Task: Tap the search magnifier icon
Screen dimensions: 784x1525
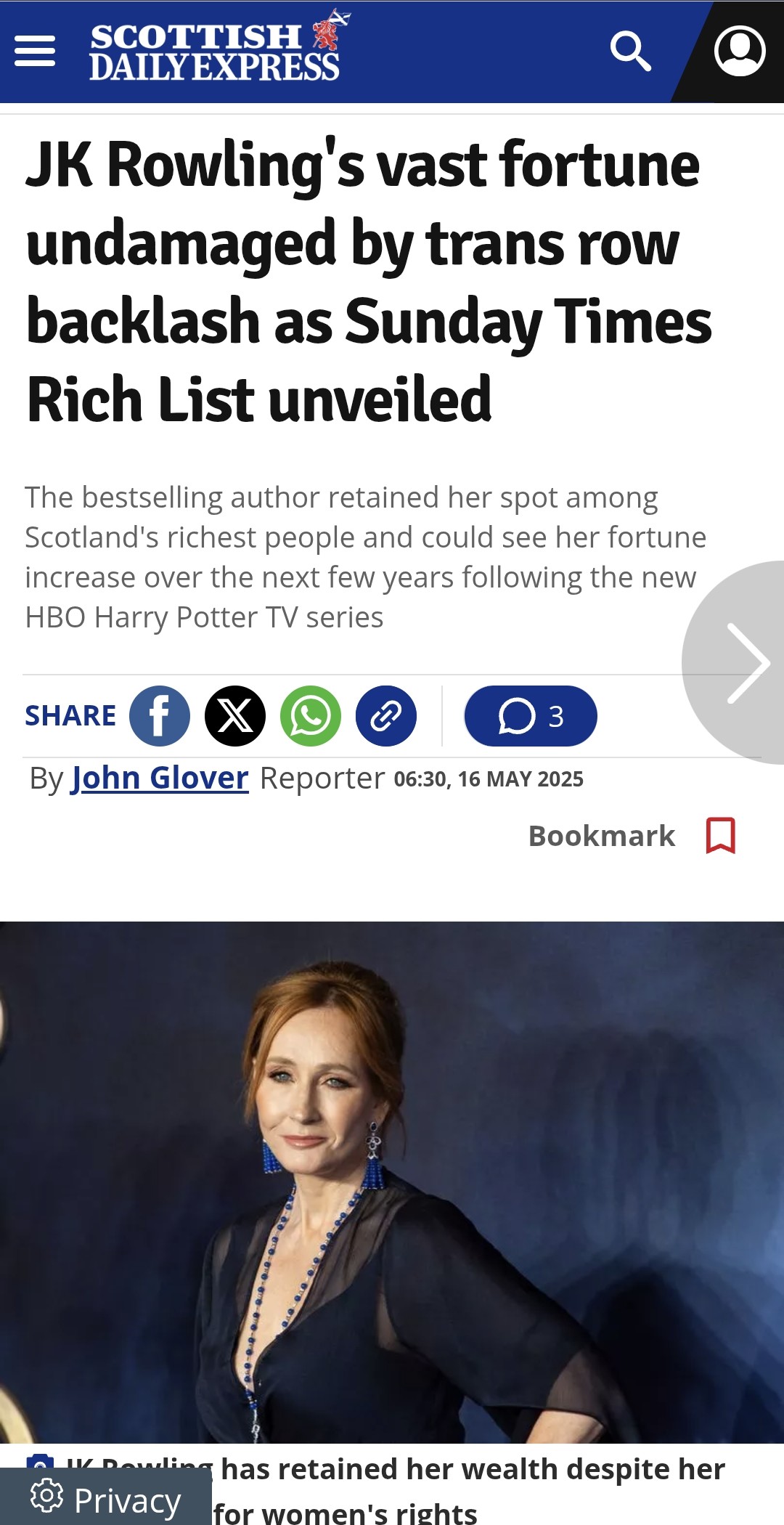Action: (630, 51)
